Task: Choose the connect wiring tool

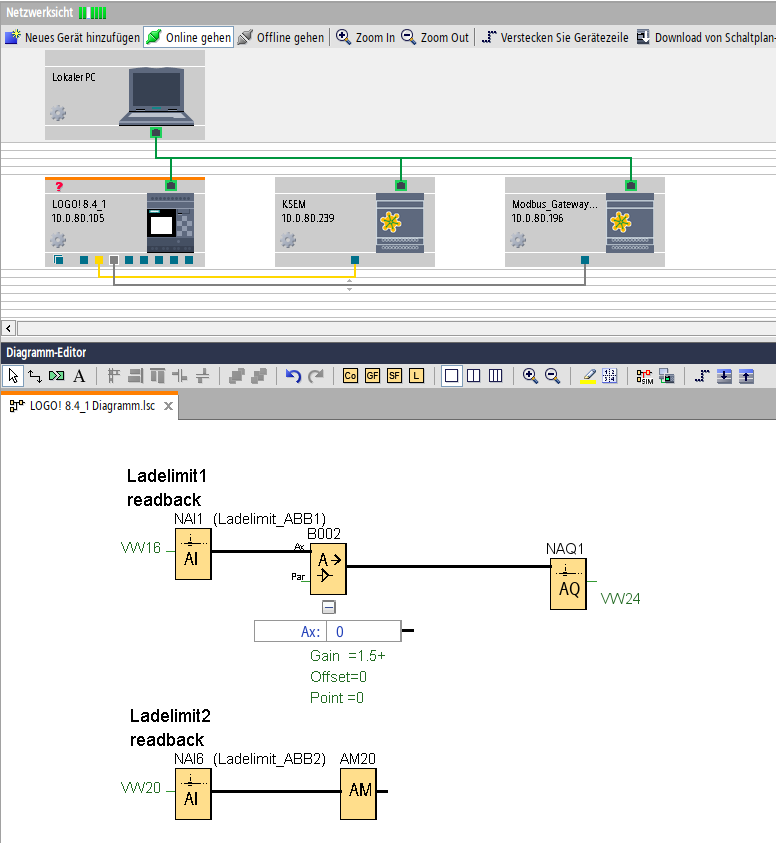Action: [35, 376]
